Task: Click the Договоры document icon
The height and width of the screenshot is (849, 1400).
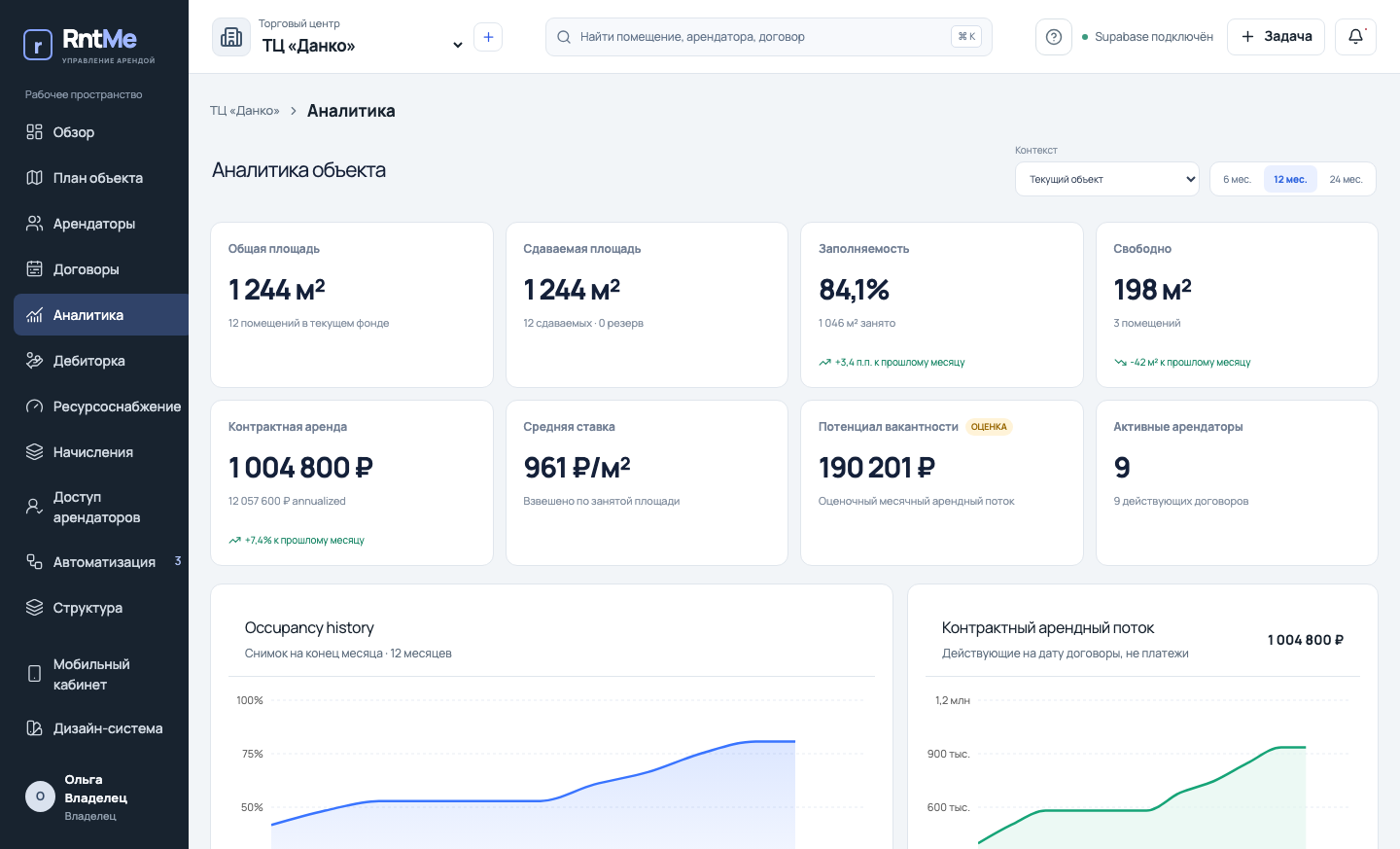Action: pos(34,269)
